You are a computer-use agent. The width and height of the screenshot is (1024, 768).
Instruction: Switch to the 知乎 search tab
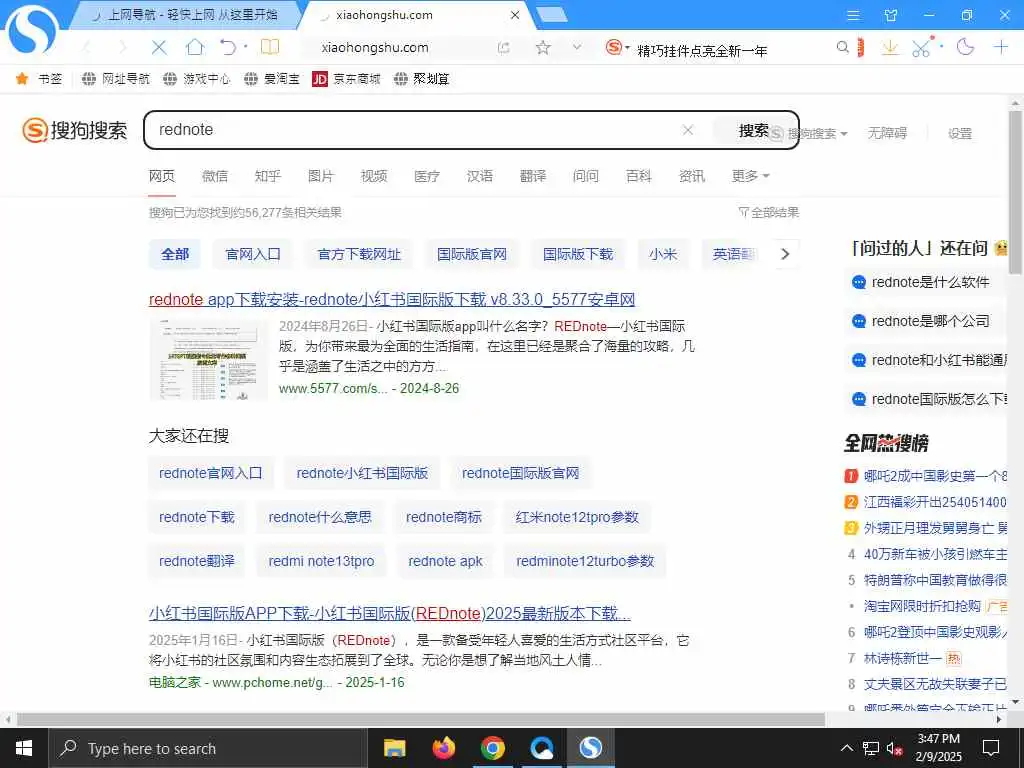tap(268, 176)
